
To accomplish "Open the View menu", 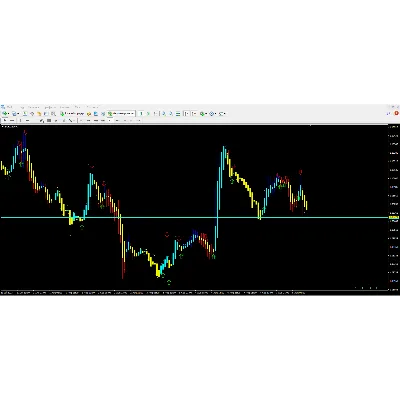I will click(22, 107).
